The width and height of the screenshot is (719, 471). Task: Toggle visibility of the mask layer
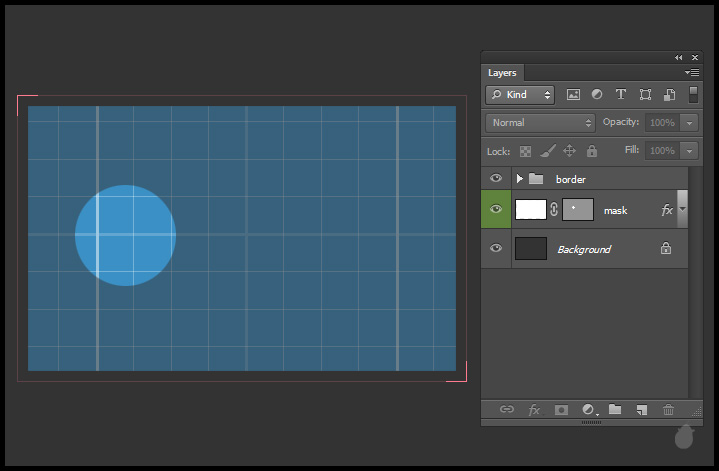(496, 209)
